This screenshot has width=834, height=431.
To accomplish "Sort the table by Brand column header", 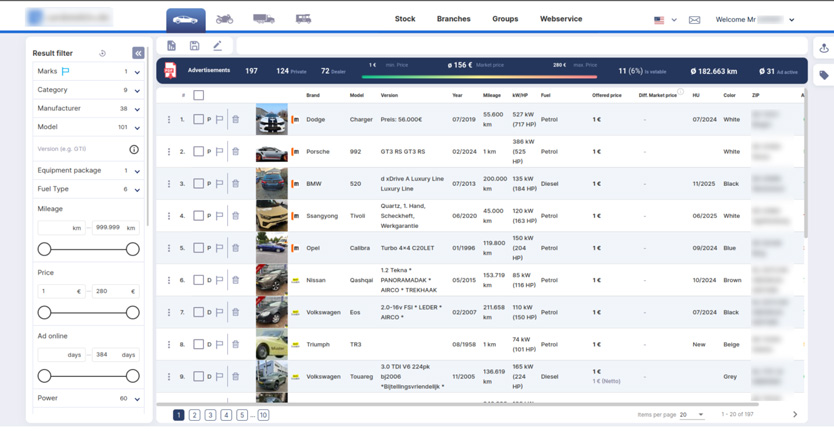I will (313, 96).
